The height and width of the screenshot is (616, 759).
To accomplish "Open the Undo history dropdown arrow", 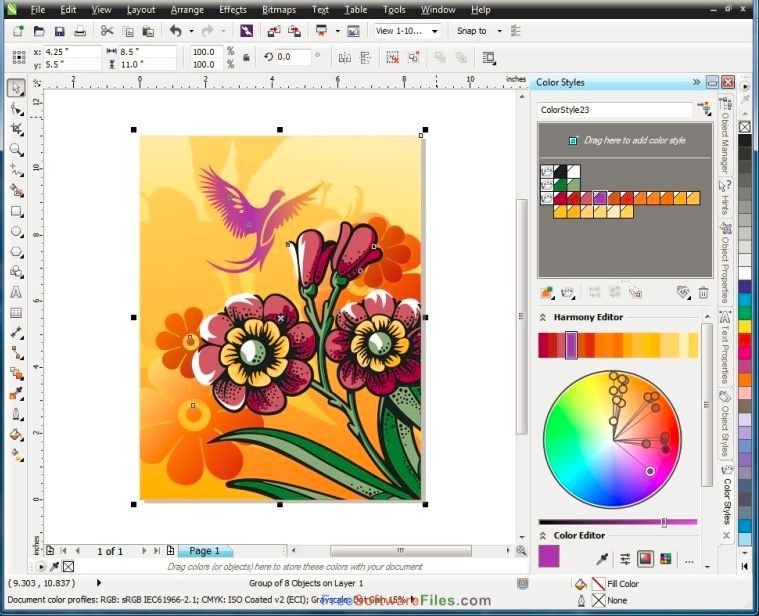I will 191,31.
